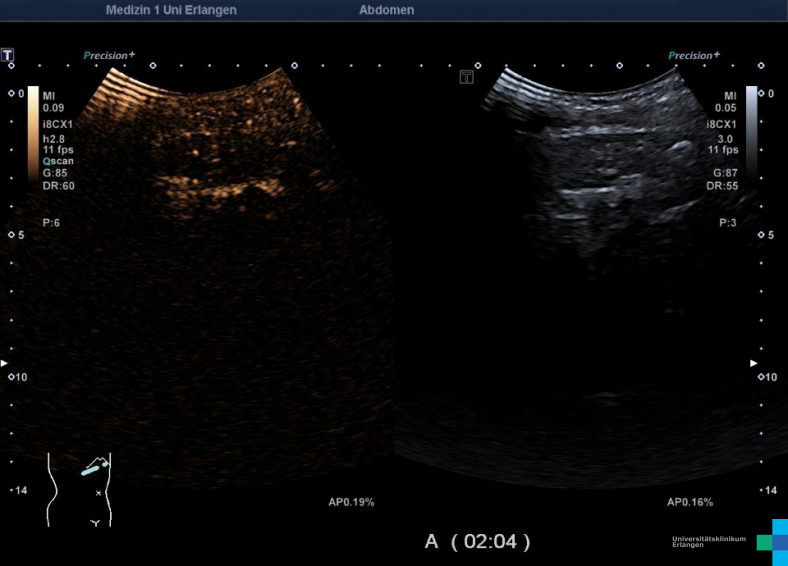Click the T orientation marker at top-left
The width and height of the screenshot is (788, 566).
(9, 54)
